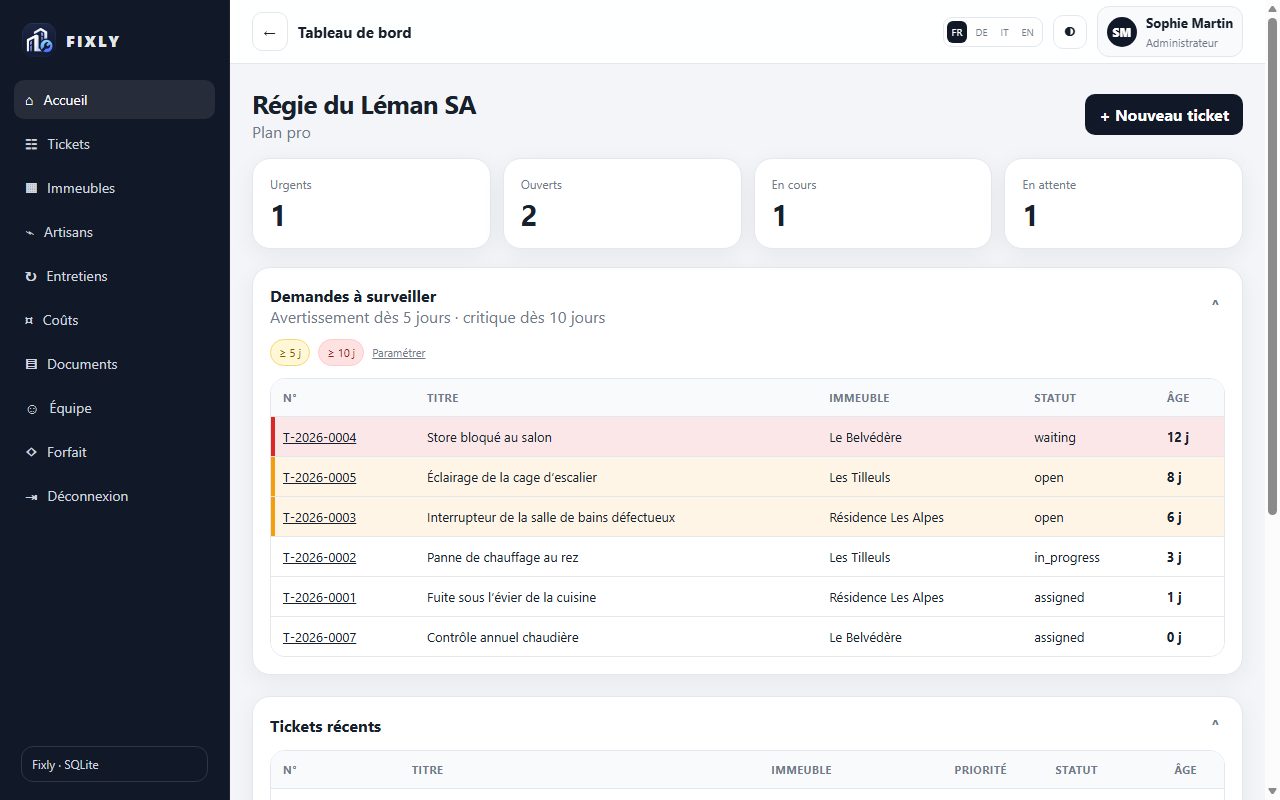Click the Déconnexion logout arrow icon
1280x800 pixels.
31,496
